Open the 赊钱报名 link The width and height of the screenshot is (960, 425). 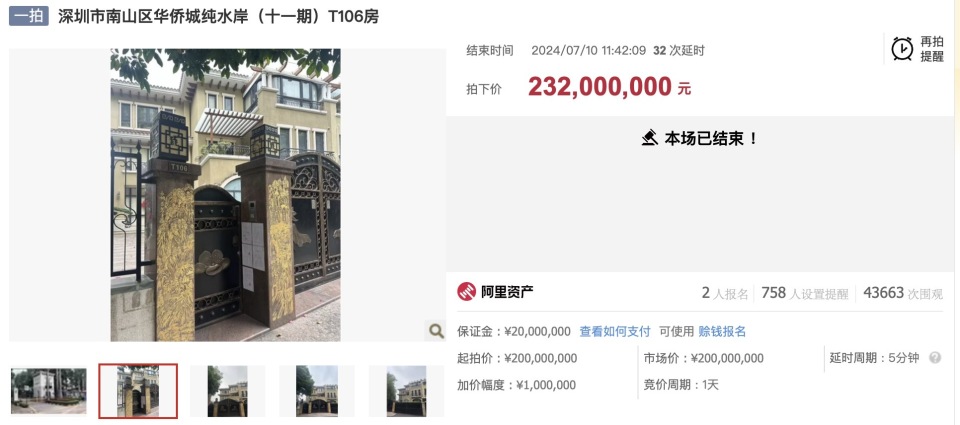click(722, 331)
